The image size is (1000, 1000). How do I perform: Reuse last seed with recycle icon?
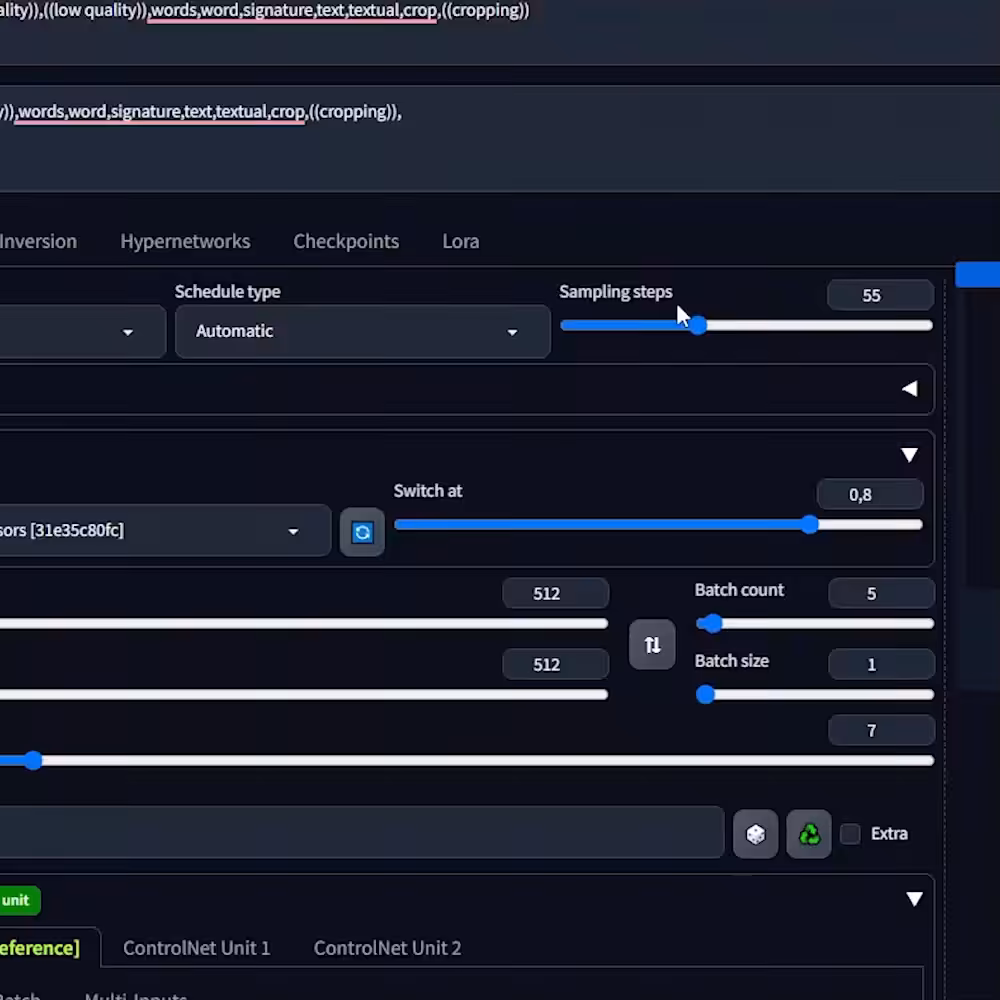tap(809, 834)
